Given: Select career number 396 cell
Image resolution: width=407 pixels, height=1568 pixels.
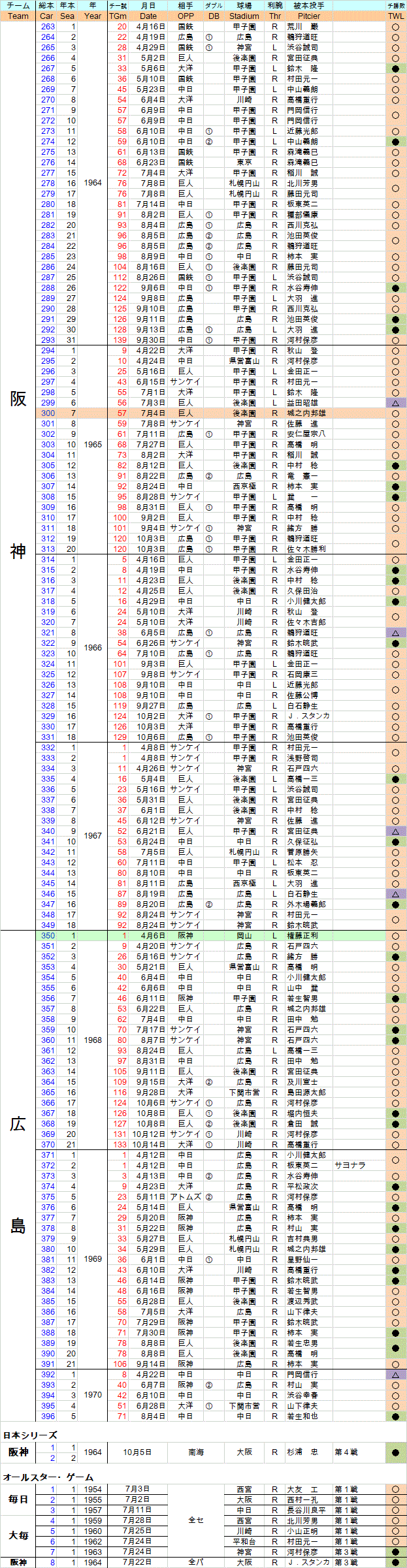Looking at the screenshot, I should point(48,1416).
